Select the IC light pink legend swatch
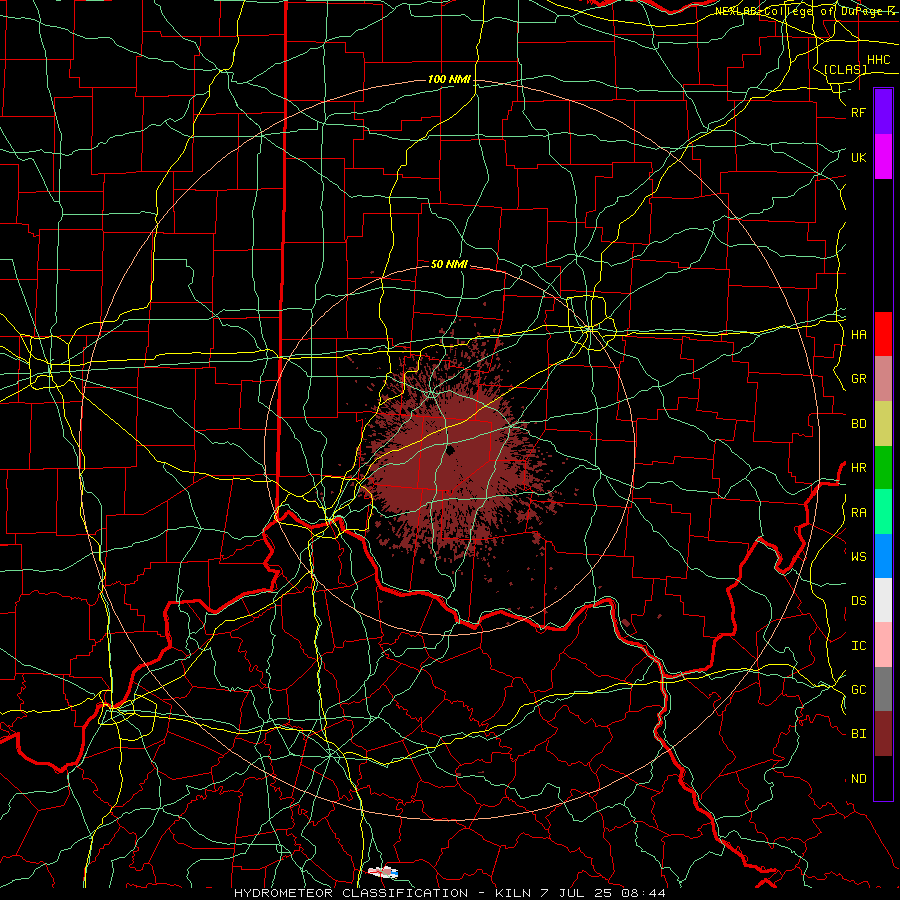The height and width of the screenshot is (900, 900). (x=883, y=645)
